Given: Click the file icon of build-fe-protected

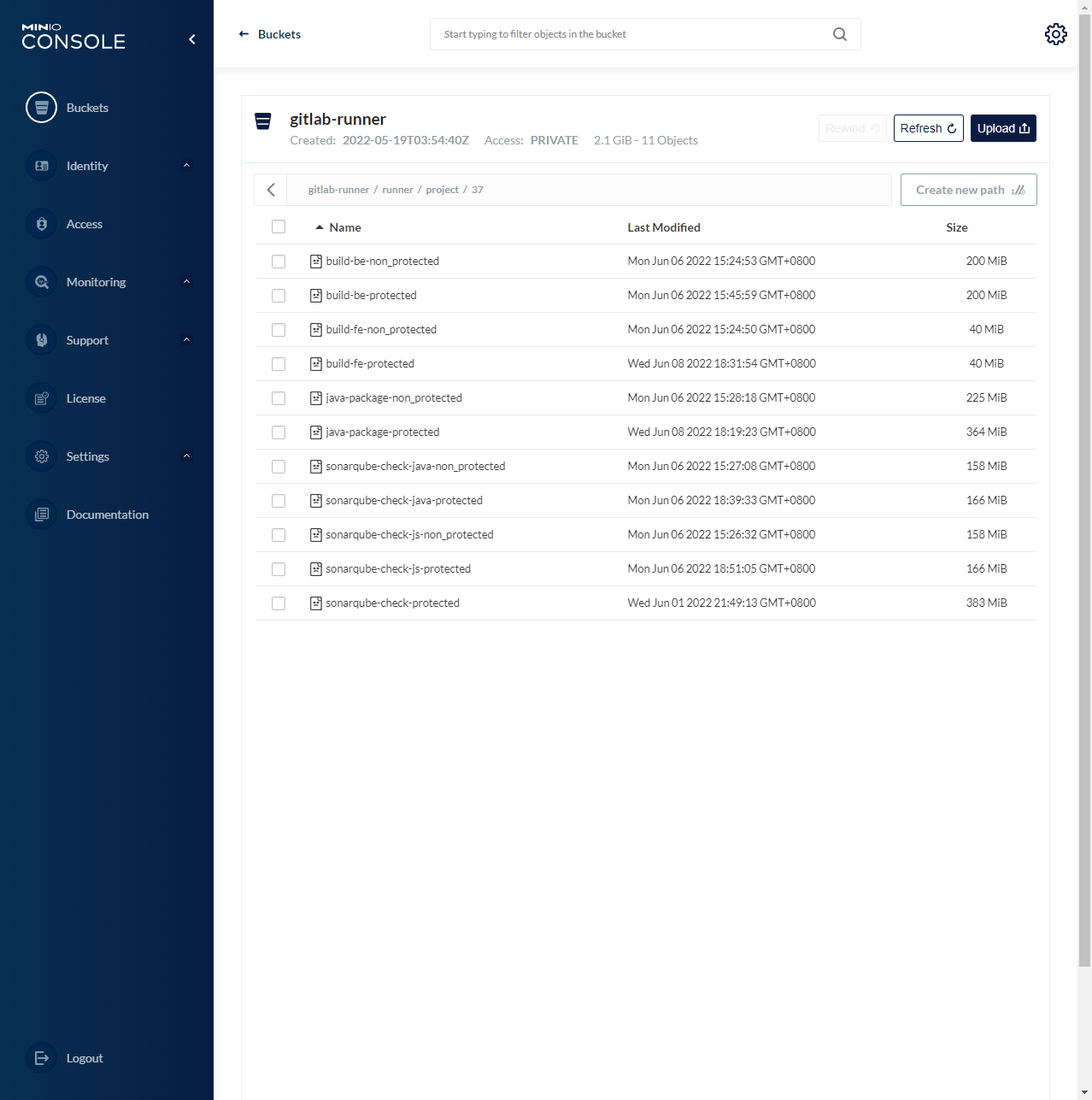Looking at the screenshot, I should 316,364.
